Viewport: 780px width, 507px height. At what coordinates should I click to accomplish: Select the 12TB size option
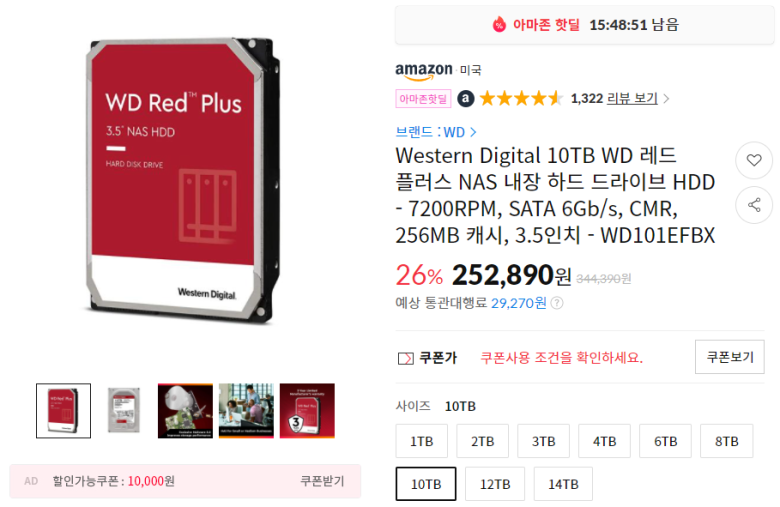(494, 484)
